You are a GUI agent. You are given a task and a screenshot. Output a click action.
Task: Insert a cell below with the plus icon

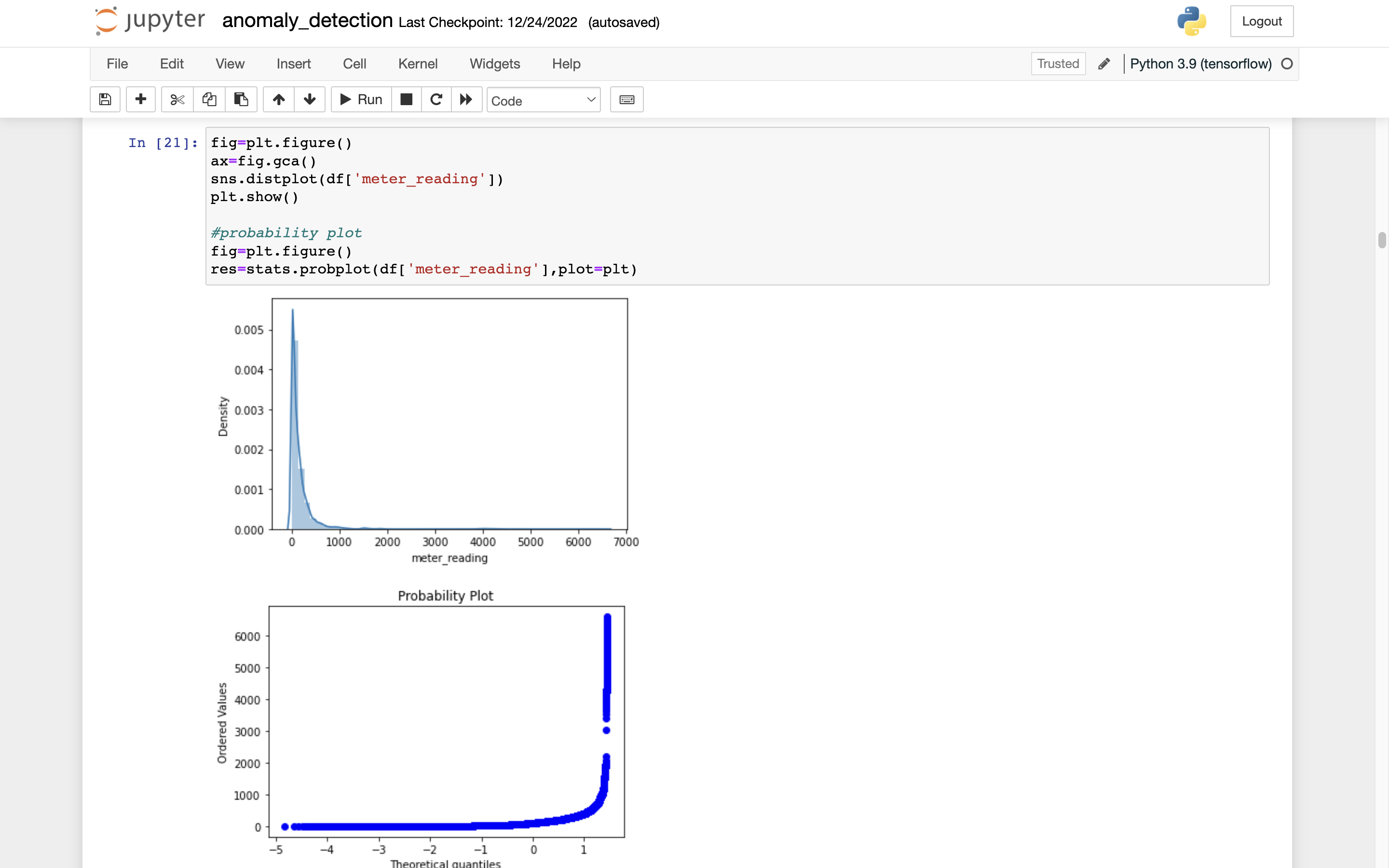click(141, 99)
